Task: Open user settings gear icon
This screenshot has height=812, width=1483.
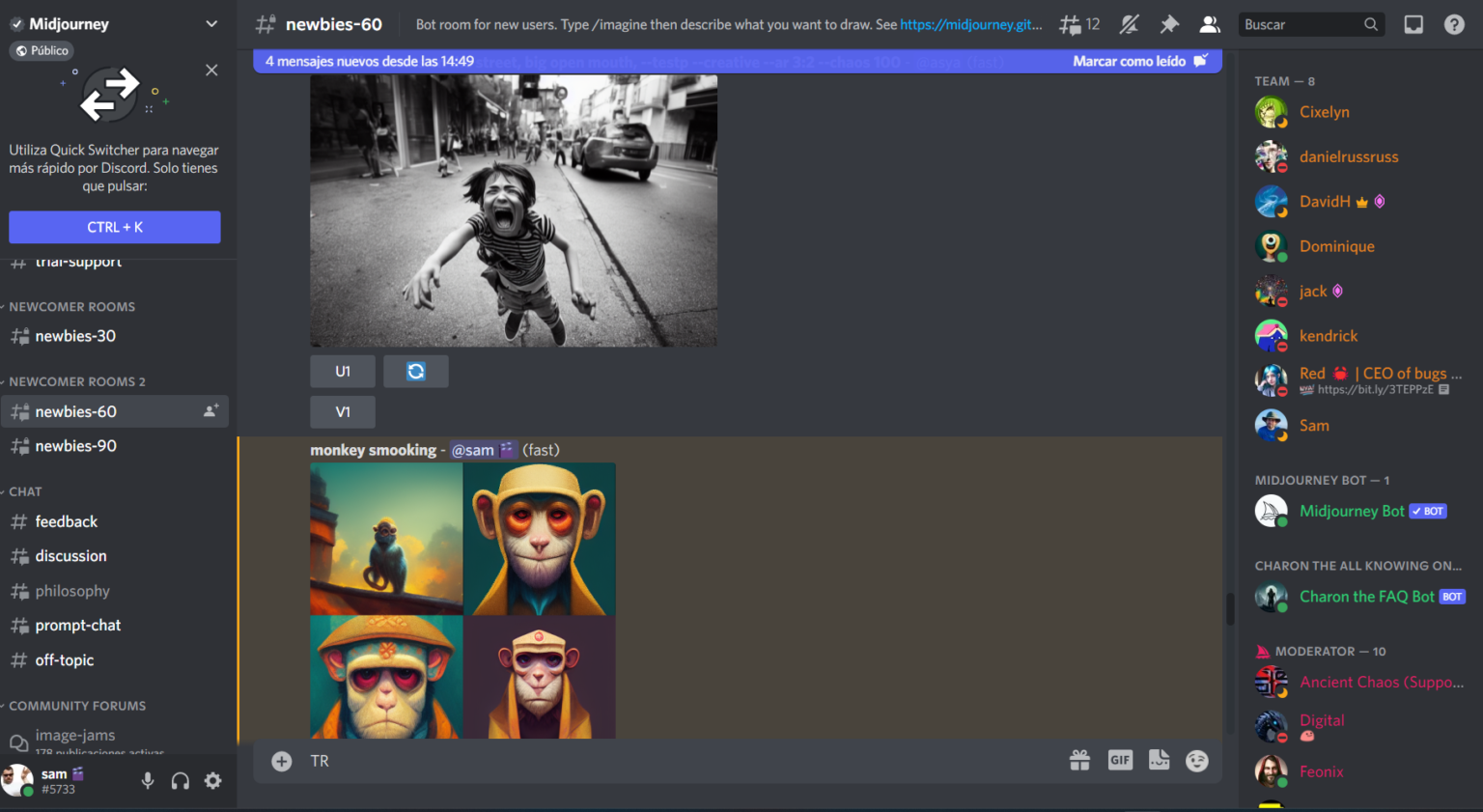Action: (213, 781)
